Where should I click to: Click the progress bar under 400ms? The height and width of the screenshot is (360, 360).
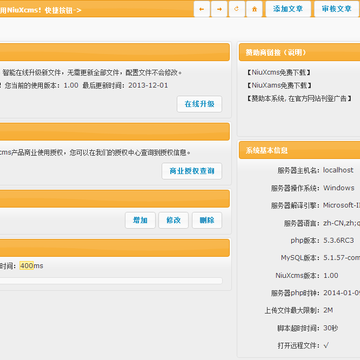[x=111, y=281]
